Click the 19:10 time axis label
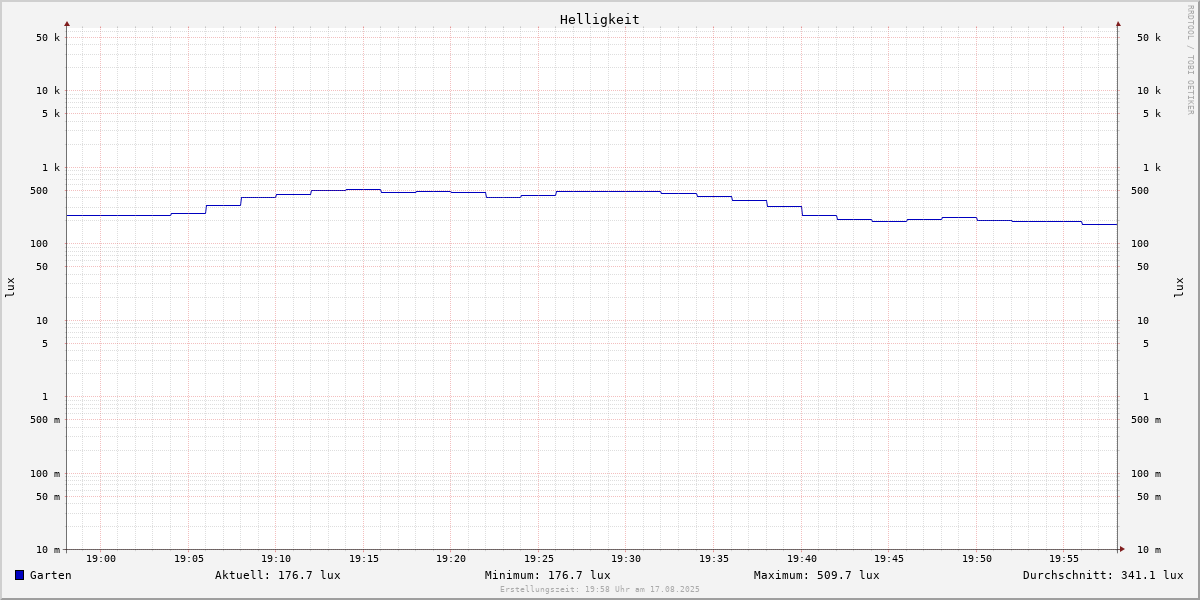The height and width of the screenshot is (600, 1200). (276, 559)
